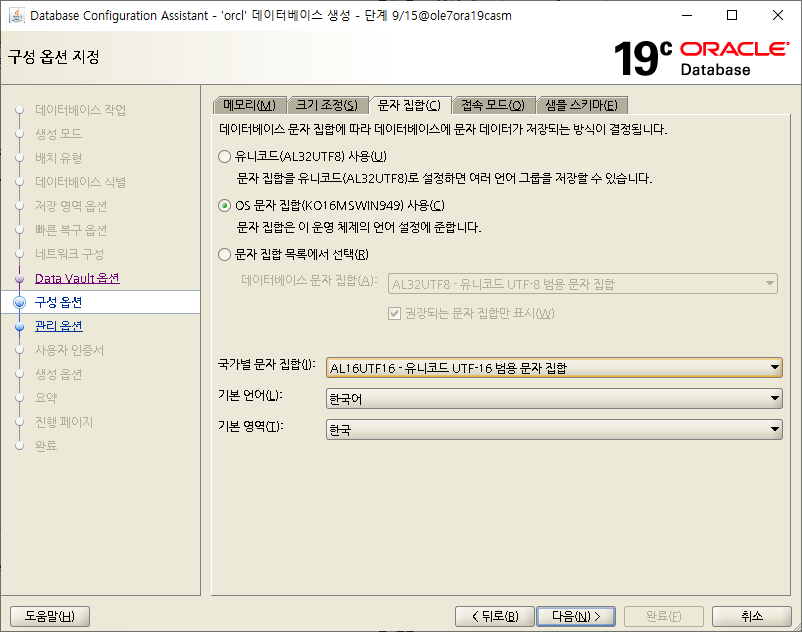Switch to the 메모리 tab
The width and height of the screenshot is (802, 632).
tap(250, 105)
